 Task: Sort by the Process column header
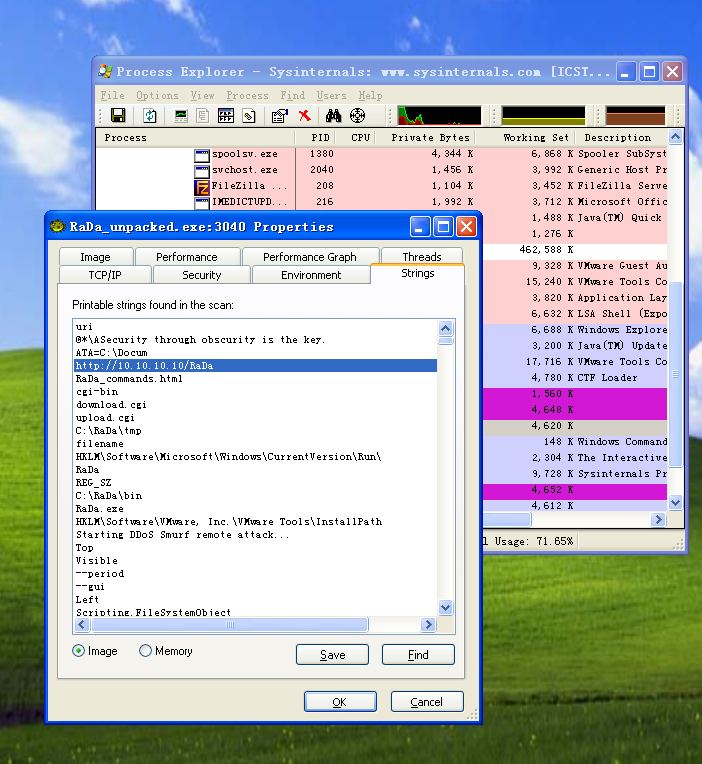pyautogui.click(x=195, y=137)
